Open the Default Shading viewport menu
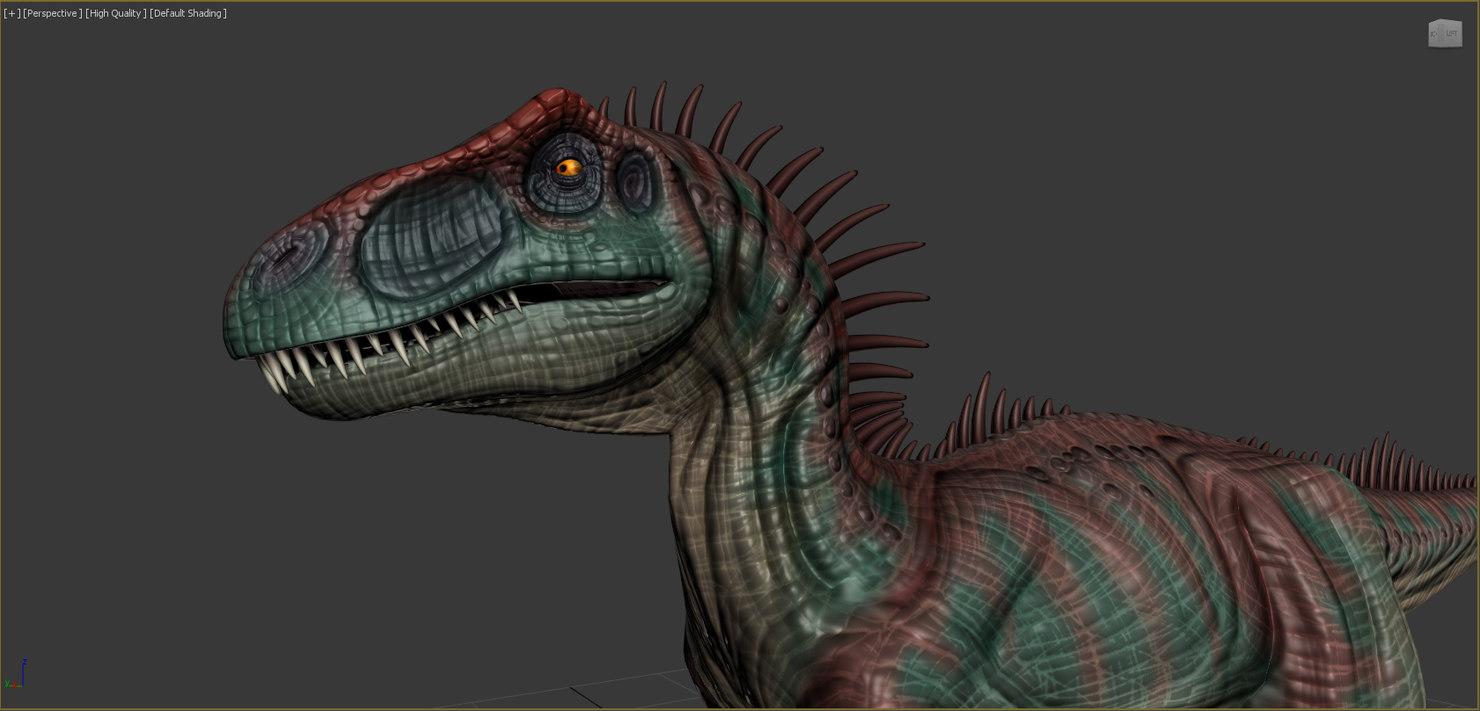This screenshot has width=1480, height=711. [187, 13]
